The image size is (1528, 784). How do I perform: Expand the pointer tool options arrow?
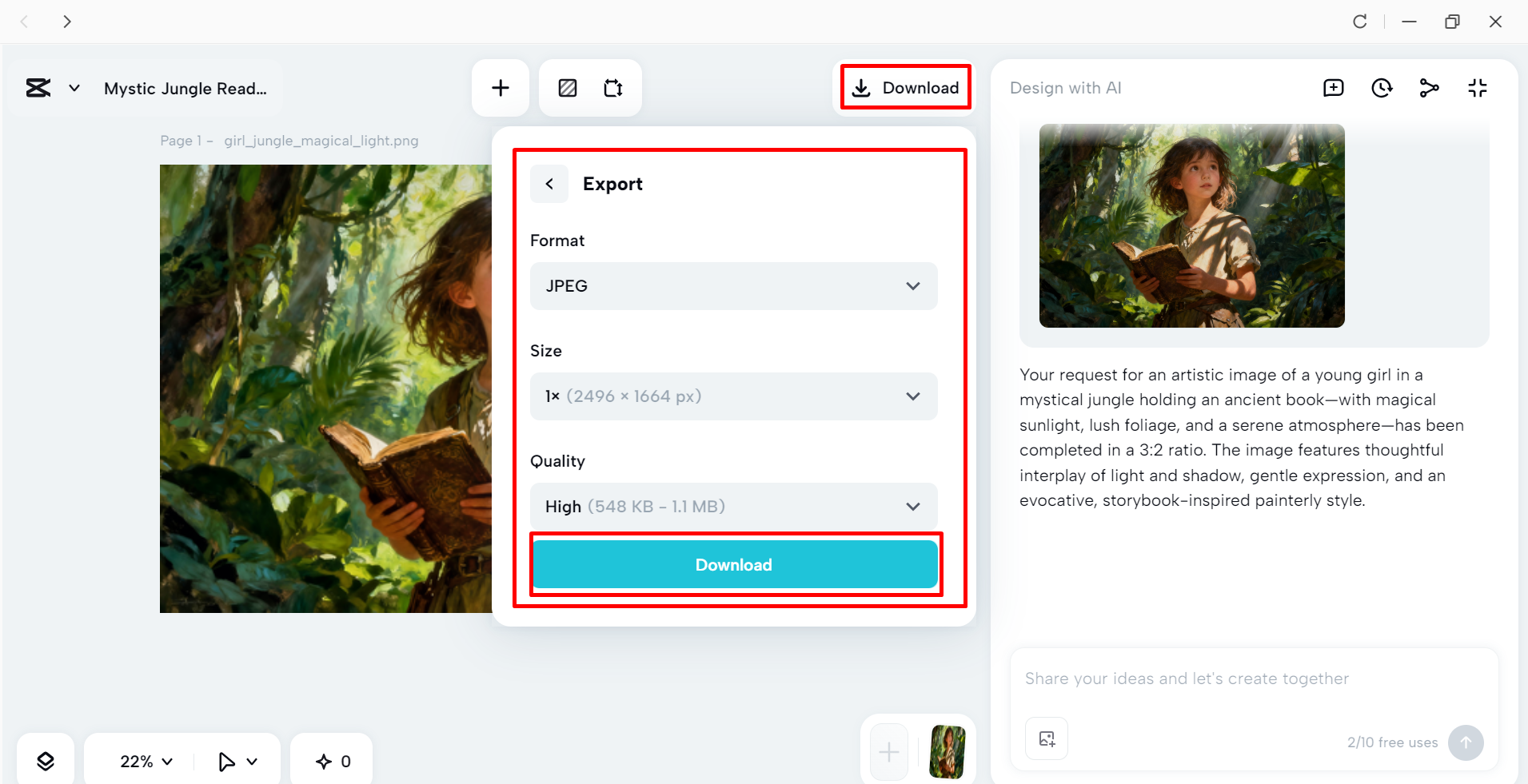[x=252, y=762]
